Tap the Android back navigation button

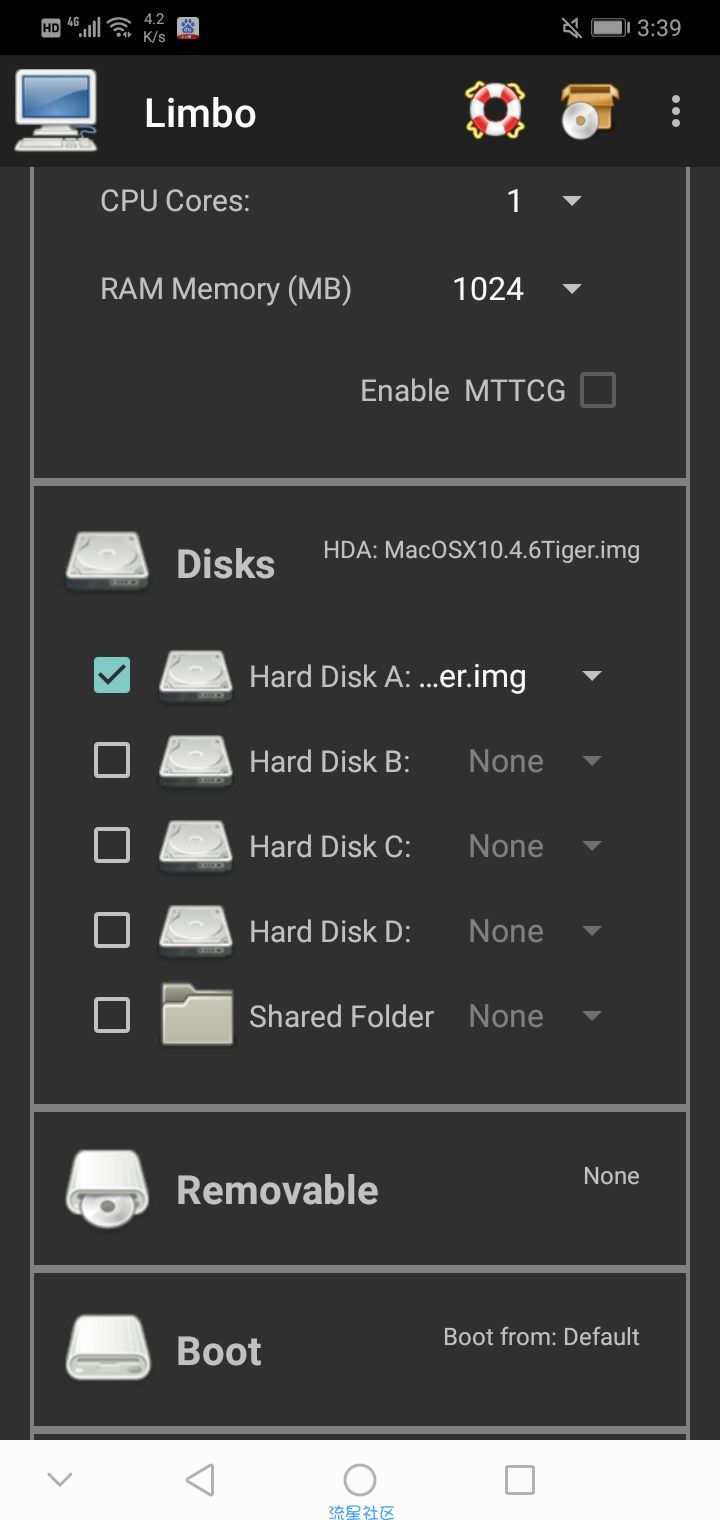[200, 1479]
